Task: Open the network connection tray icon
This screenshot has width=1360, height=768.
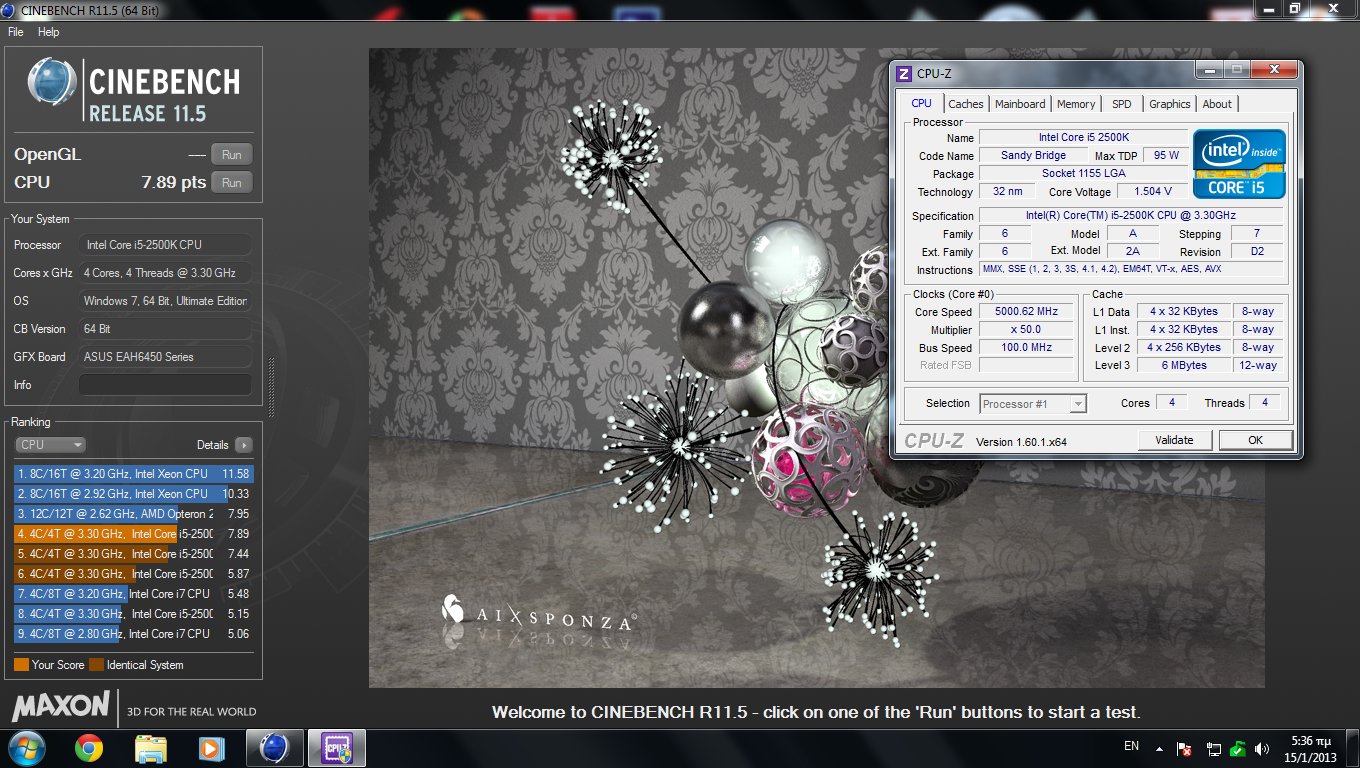Action: [1213, 748]
